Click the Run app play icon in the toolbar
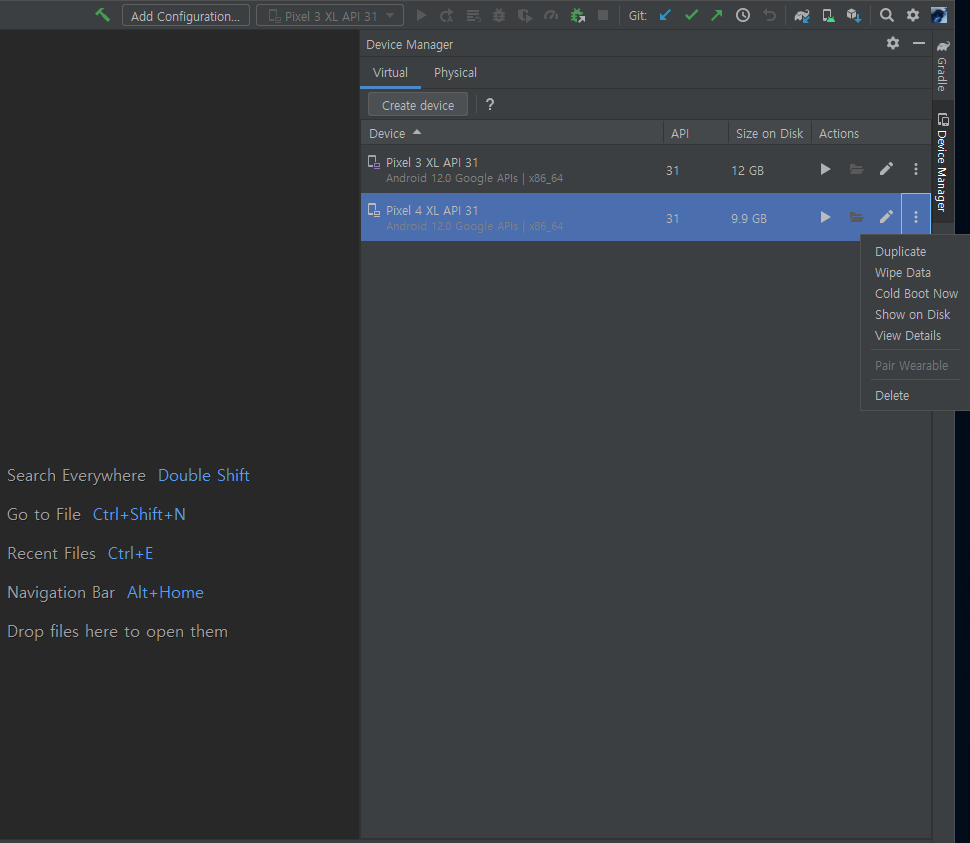 point(421,15)
